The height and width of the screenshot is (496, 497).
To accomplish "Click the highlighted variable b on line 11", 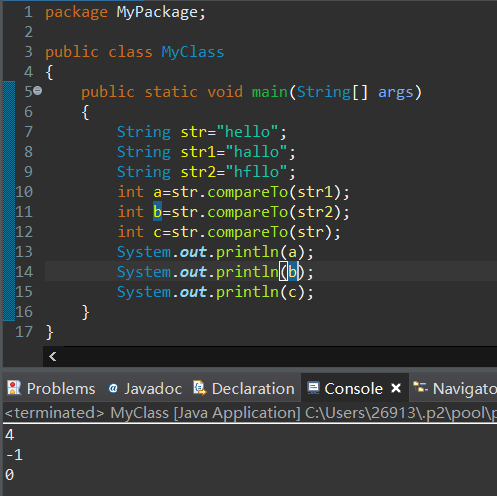I will 157,211.
